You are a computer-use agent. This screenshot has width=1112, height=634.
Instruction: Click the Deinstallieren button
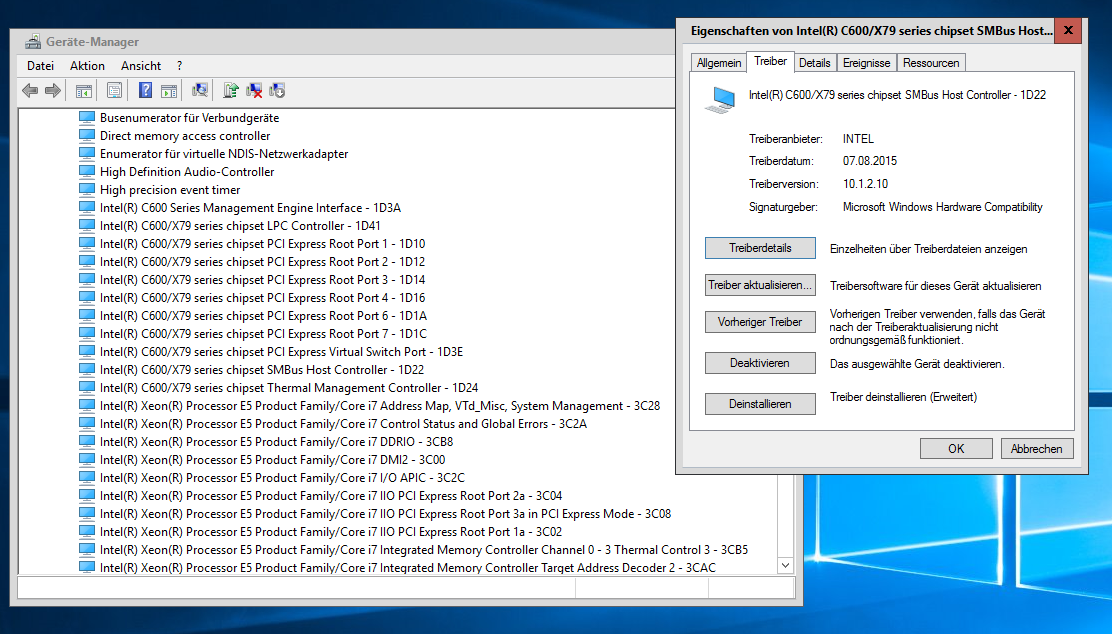tap(760, 404)
